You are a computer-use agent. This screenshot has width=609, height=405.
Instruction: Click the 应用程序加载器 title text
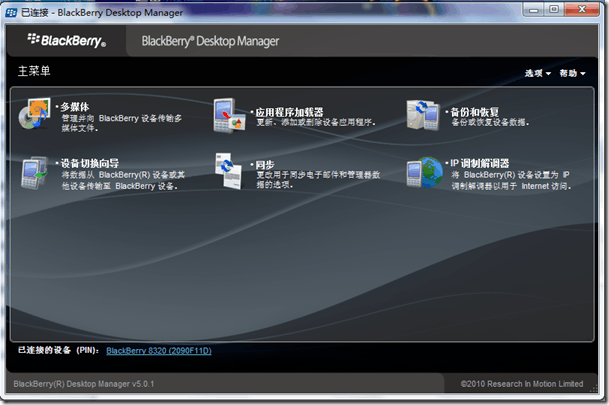[x=289, y=112]
